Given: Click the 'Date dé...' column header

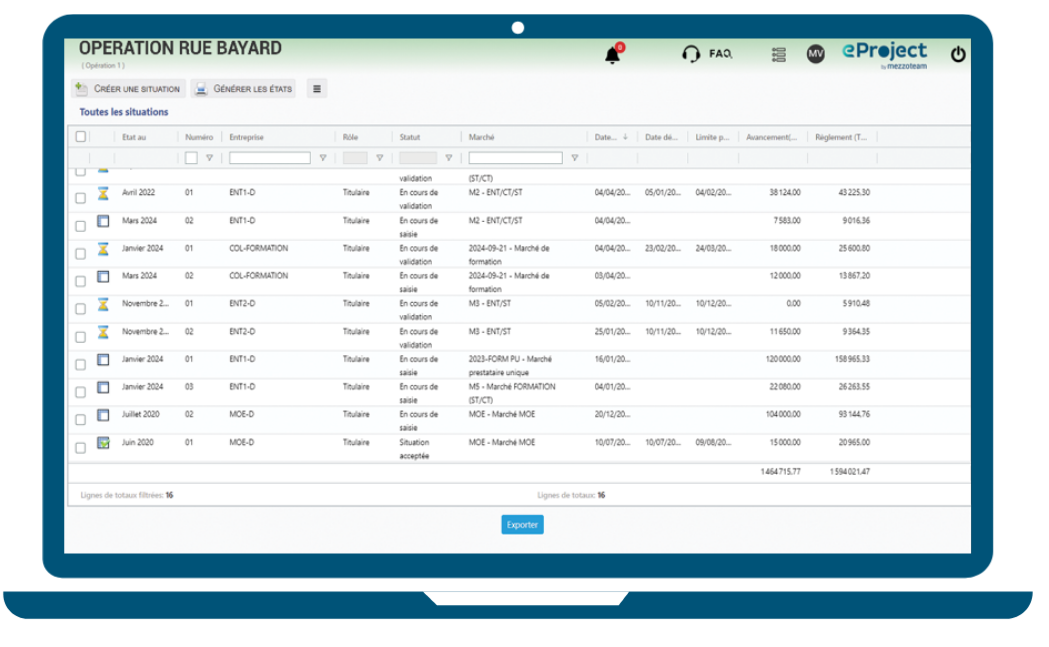Looking at the screenshot, I should pyautogui.click(x=661, y=137).
